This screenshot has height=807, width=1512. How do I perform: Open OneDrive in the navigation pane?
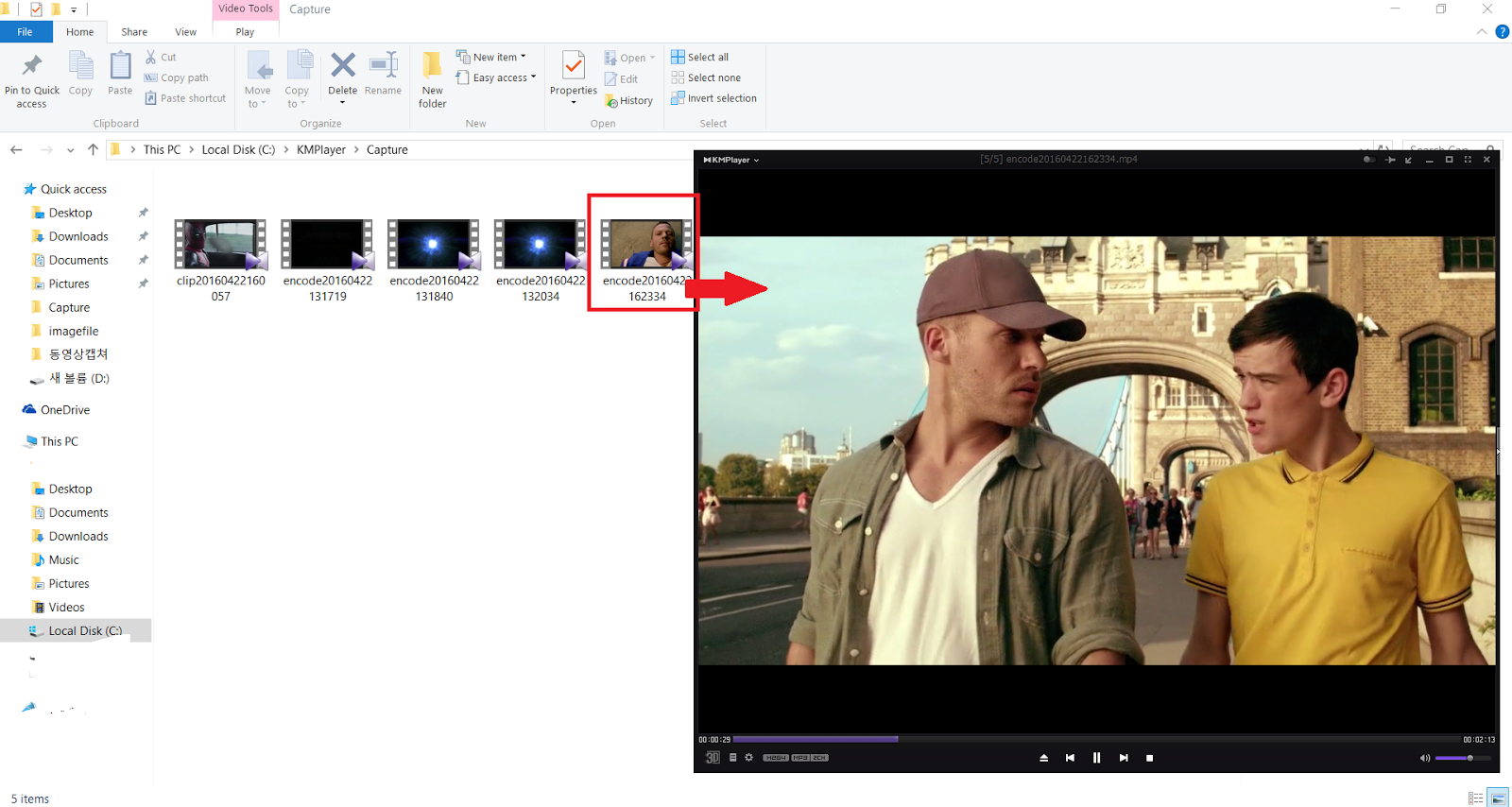click(x=65, y=409)
